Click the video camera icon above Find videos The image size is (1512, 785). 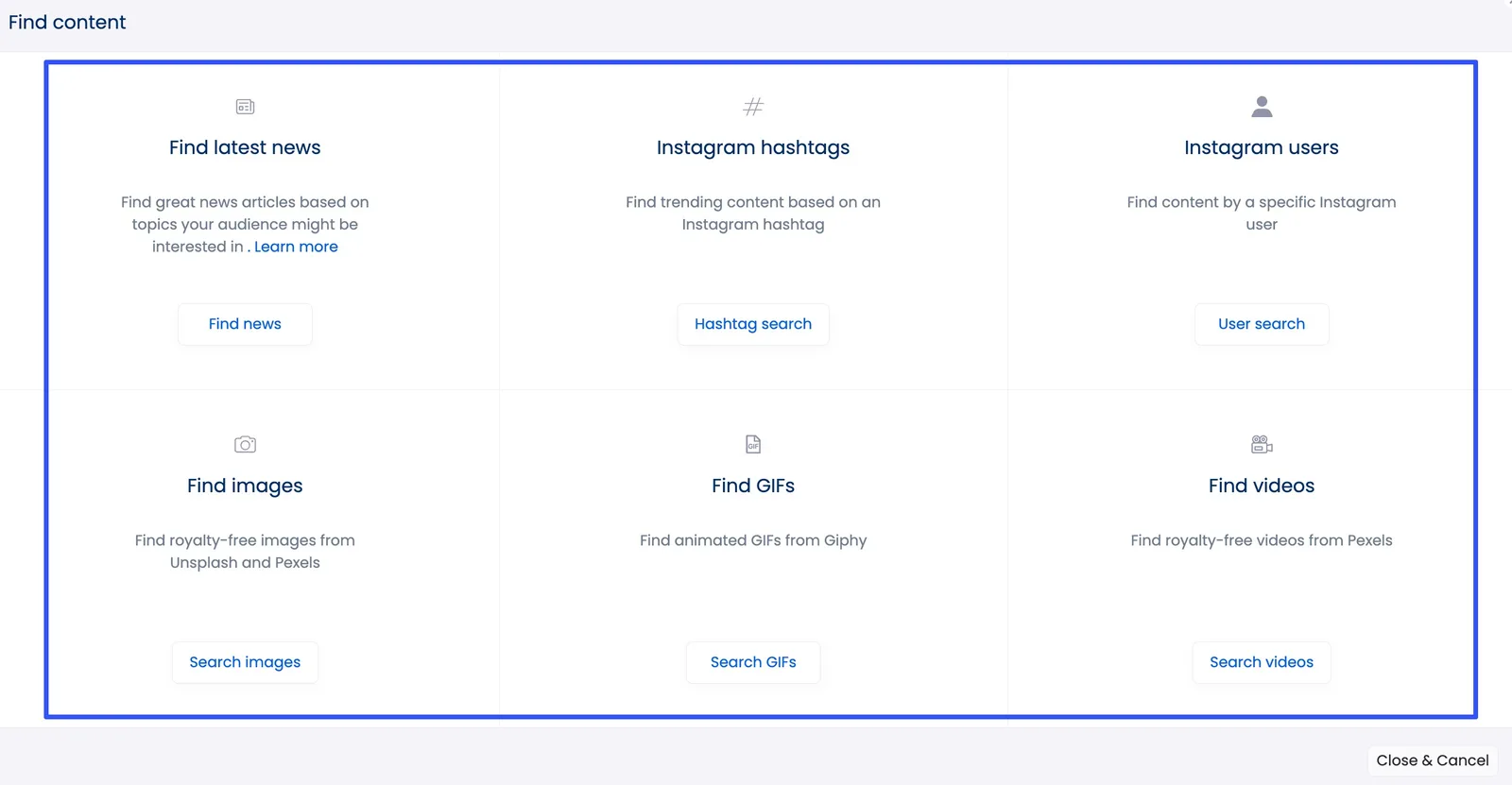coord(1262,444)
